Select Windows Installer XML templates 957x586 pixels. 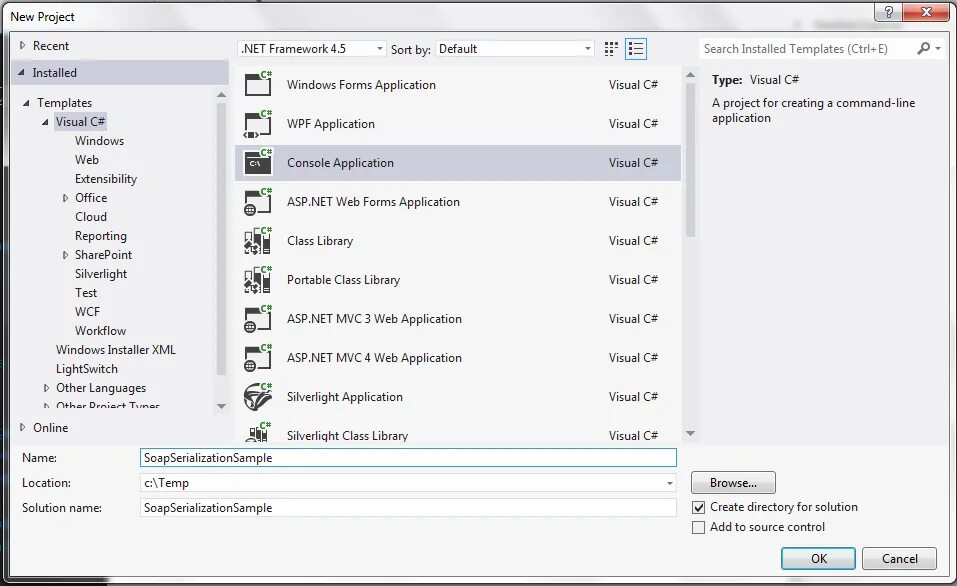tap(116, 350)
